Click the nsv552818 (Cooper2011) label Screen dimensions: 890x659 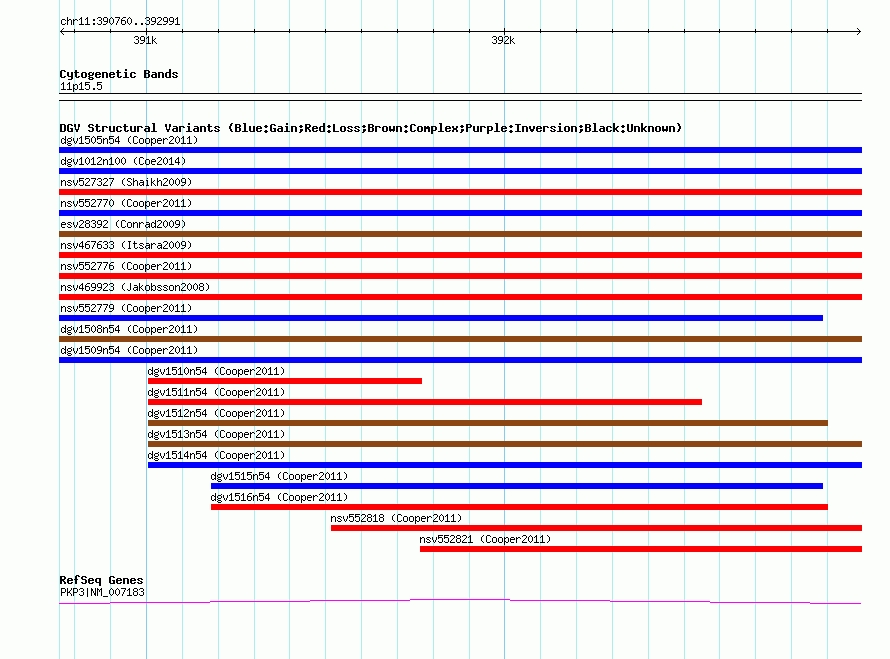pos(396,518)
